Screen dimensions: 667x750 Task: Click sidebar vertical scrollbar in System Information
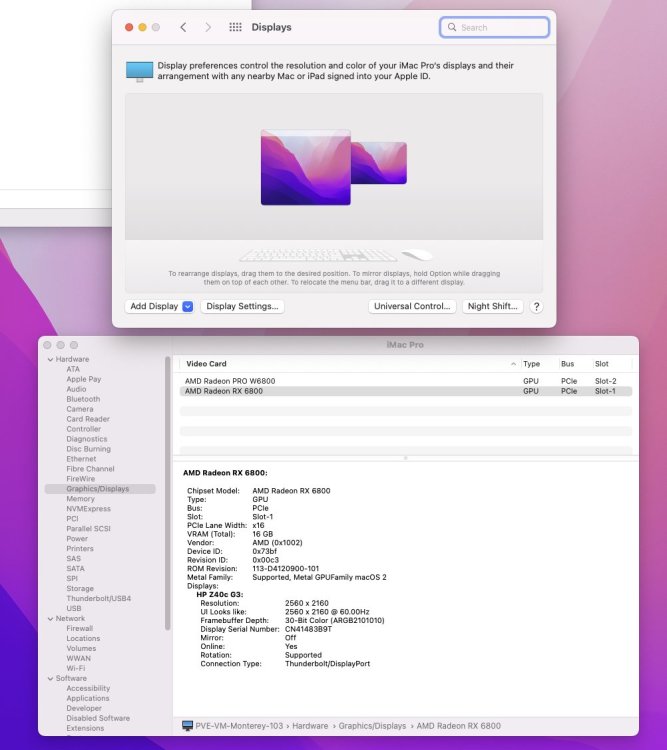coord(167,493)
